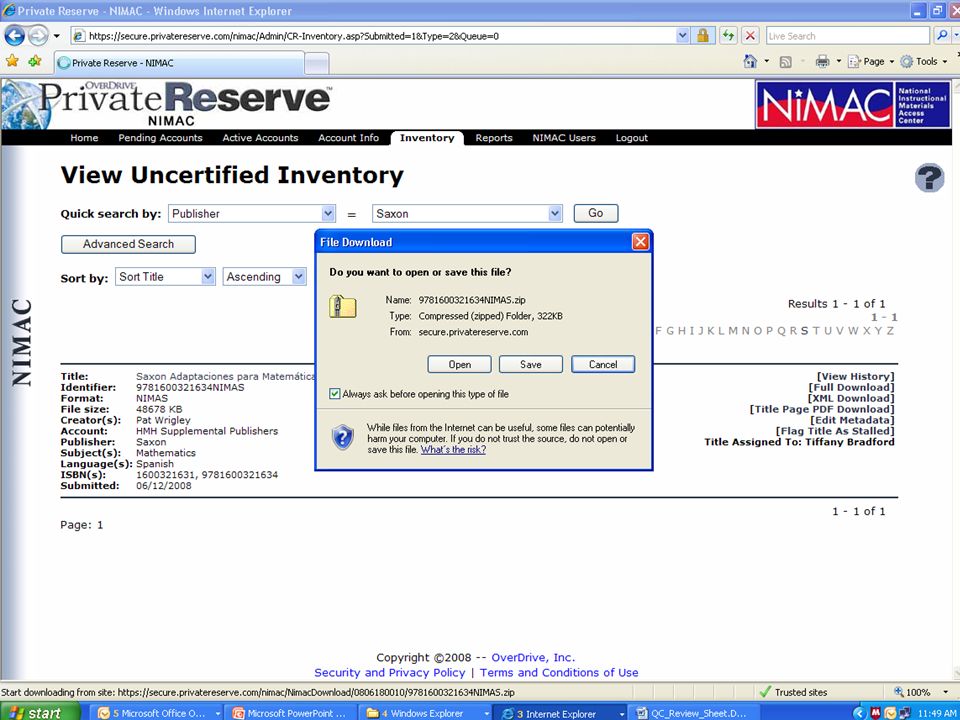Click Terms and Conditions of Use link
The height and width of the screenshot is (720, 960).
pyautogui.click(x=559, y=672)
